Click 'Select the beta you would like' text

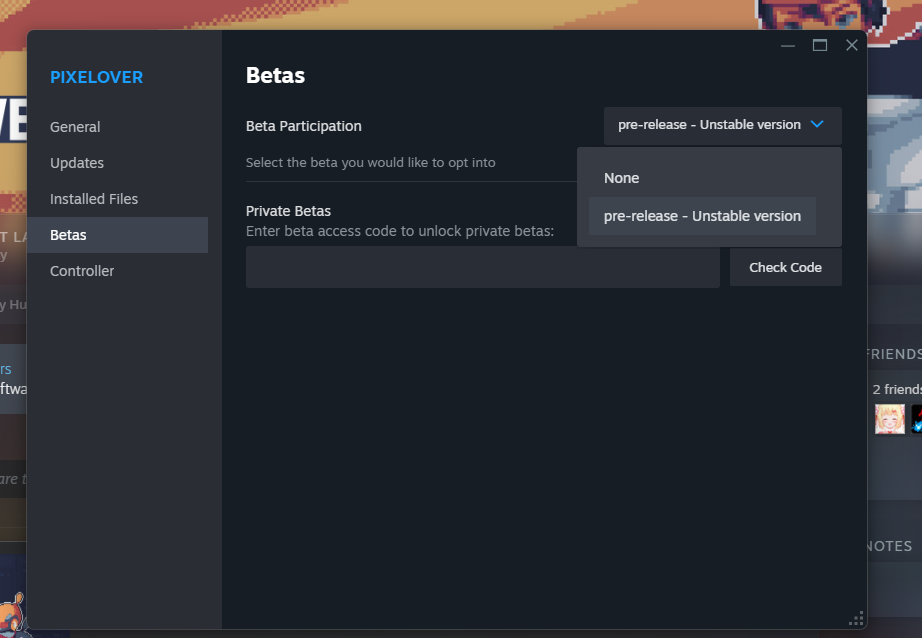[x=370, y=162]
